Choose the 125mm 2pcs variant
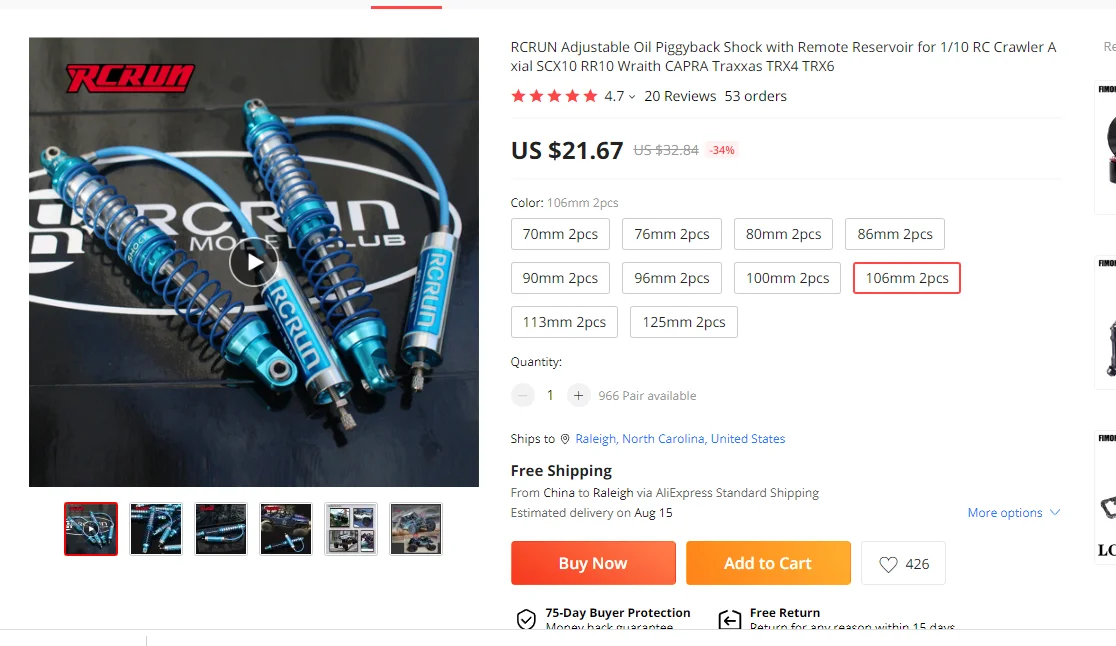Viewport: 1116px width, 646px height. click(684, 322)
